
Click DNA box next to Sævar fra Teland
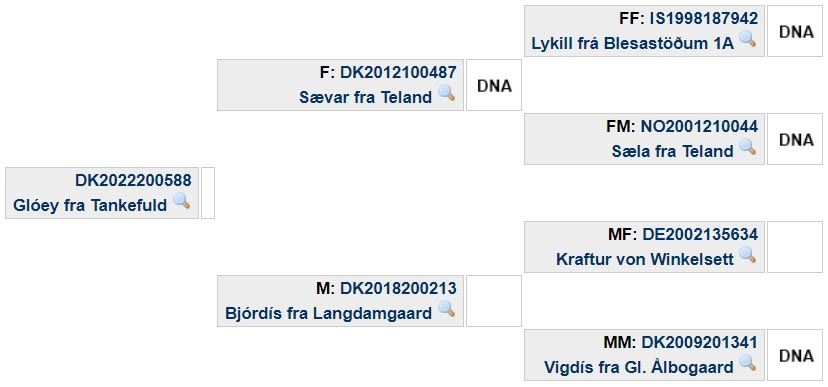pyautogui.click(x=494, y=85)
